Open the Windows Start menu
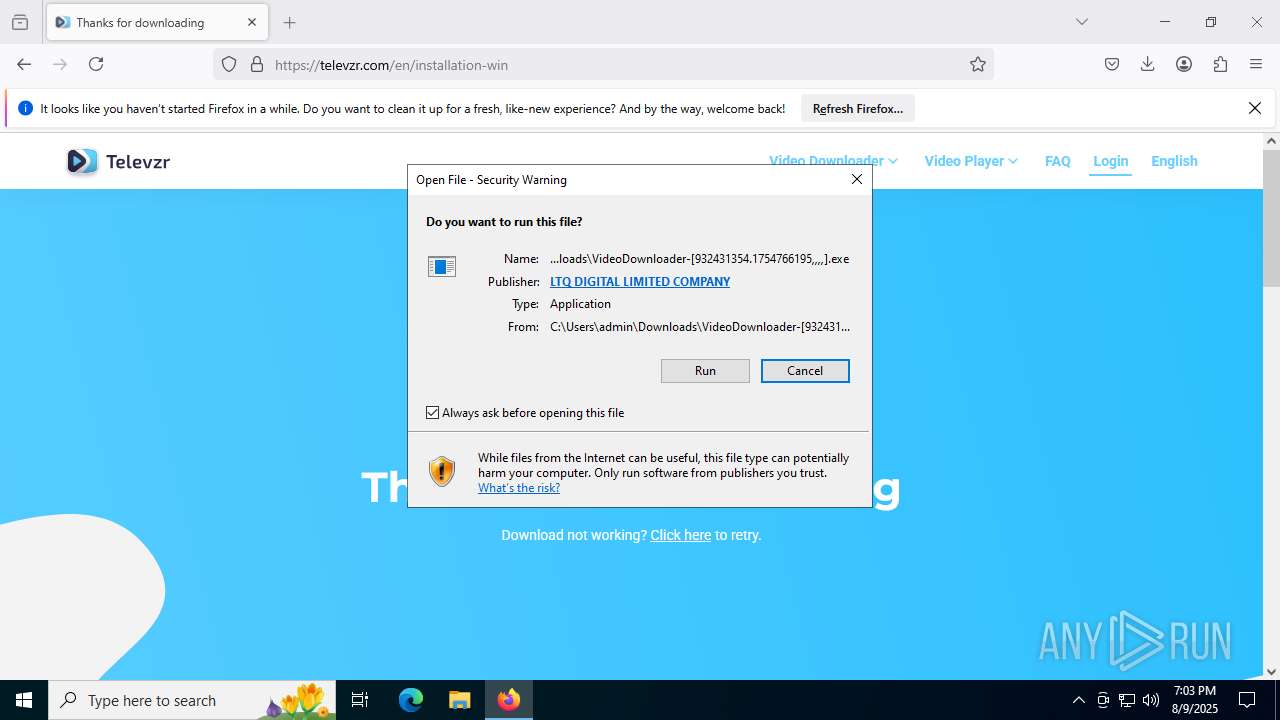 tap(24, 700)
